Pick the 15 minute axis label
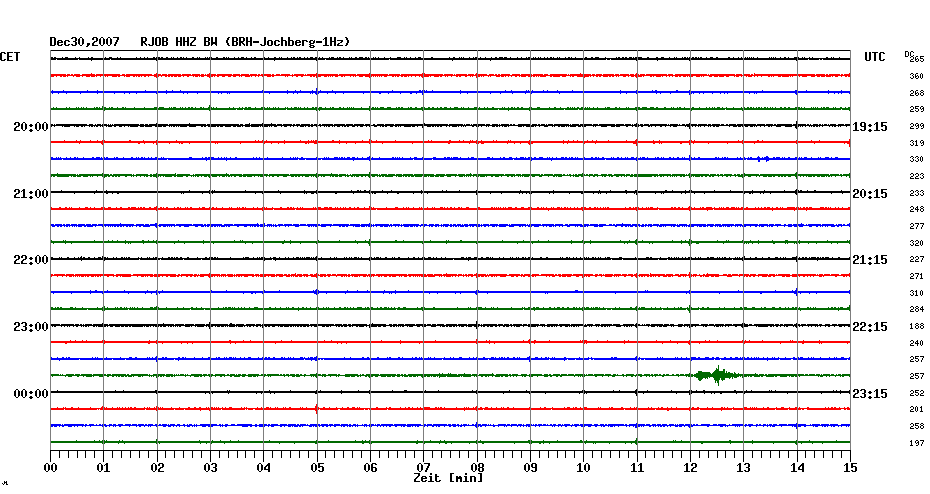Viewport: 930px width, 494px height. point(851,468)
